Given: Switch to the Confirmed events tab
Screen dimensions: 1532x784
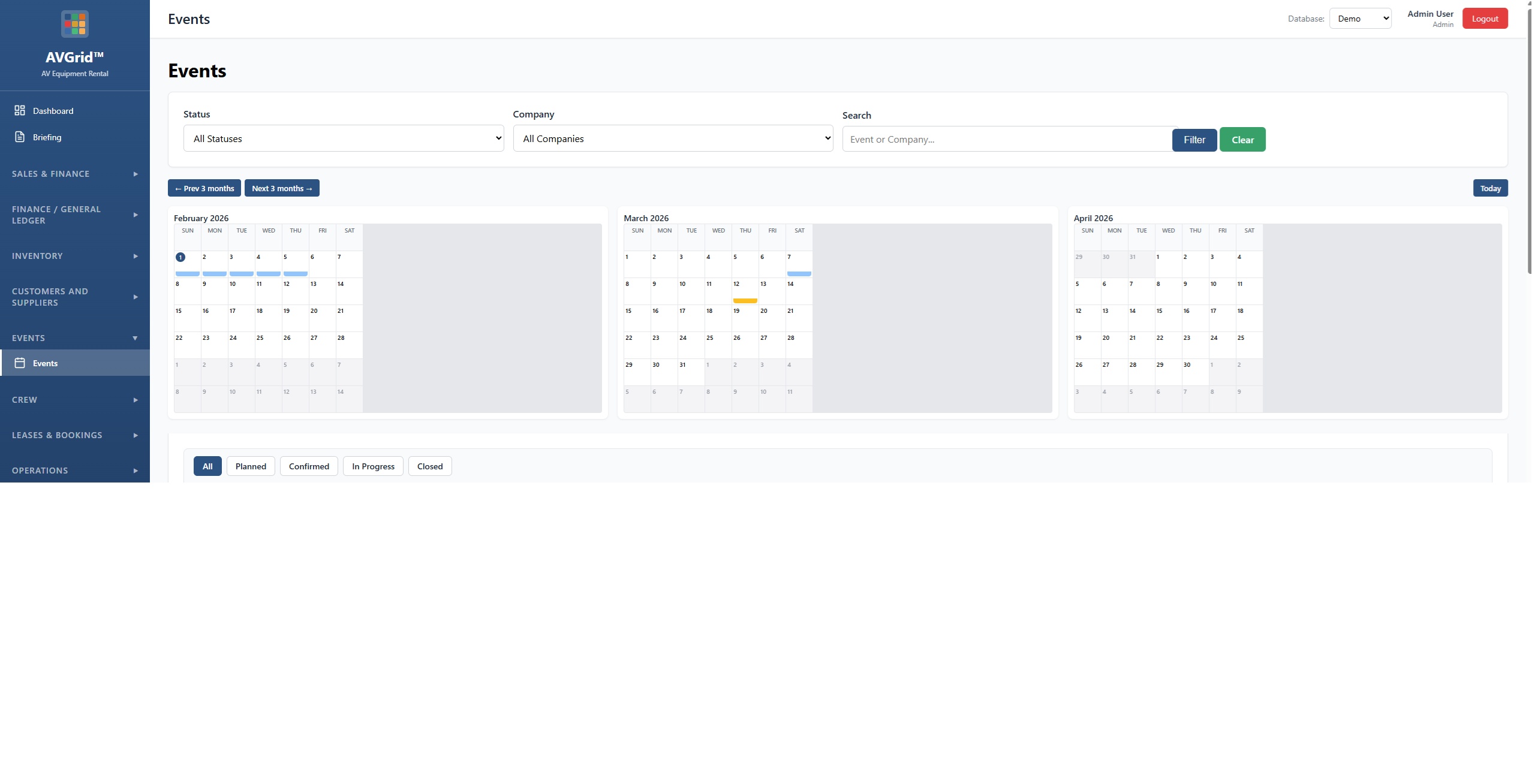Looking at the screenshot, I should tap(309, 466).
